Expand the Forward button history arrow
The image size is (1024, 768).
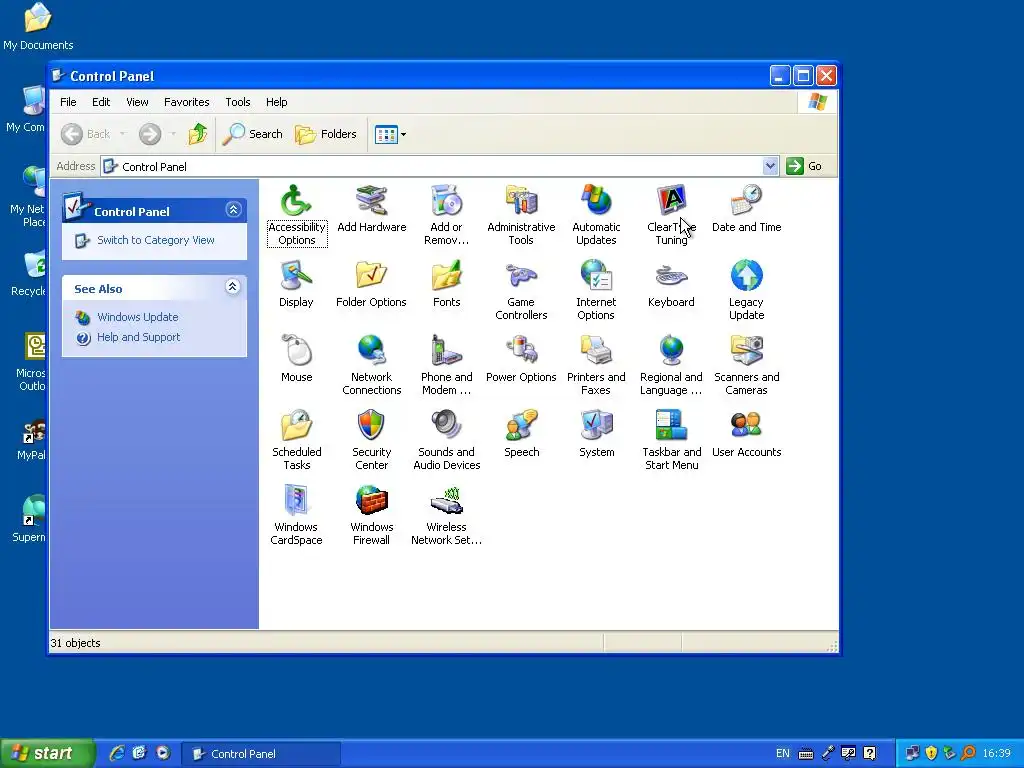click(173, 135)
